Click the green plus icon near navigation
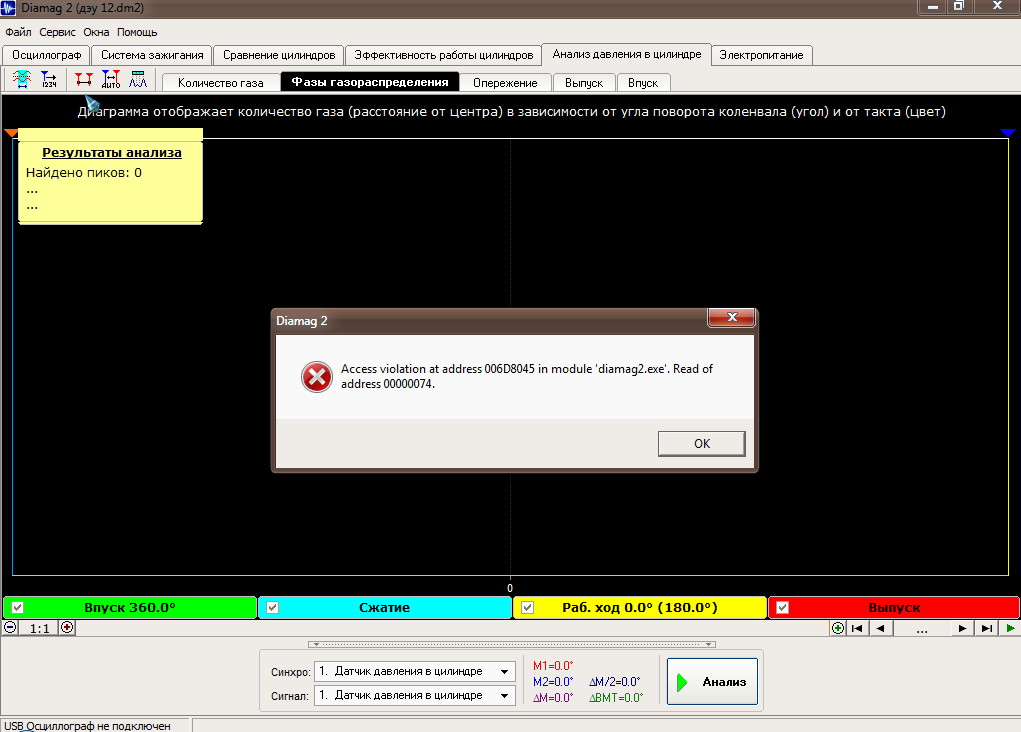The height and width of the screenshot is (732, 1021). [838, 628]
